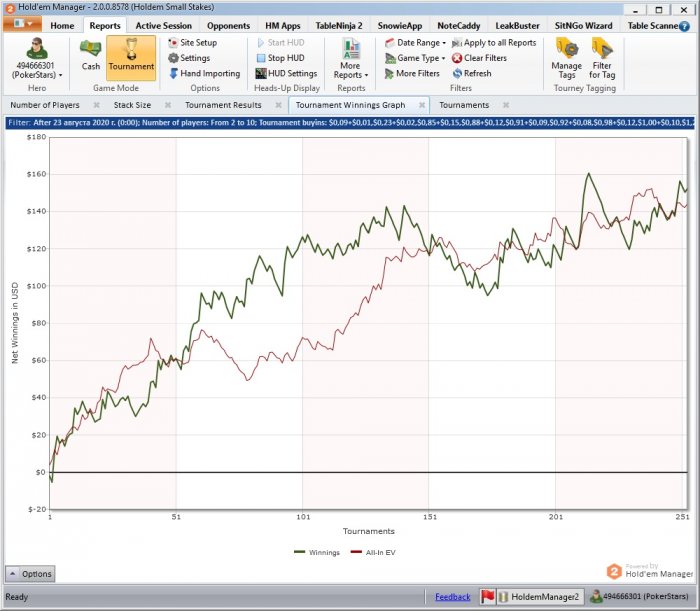Image resolution: width=700 pixels, height=611 pixels.
Task: Apply filters to all reports
Action: click(494, 43)
